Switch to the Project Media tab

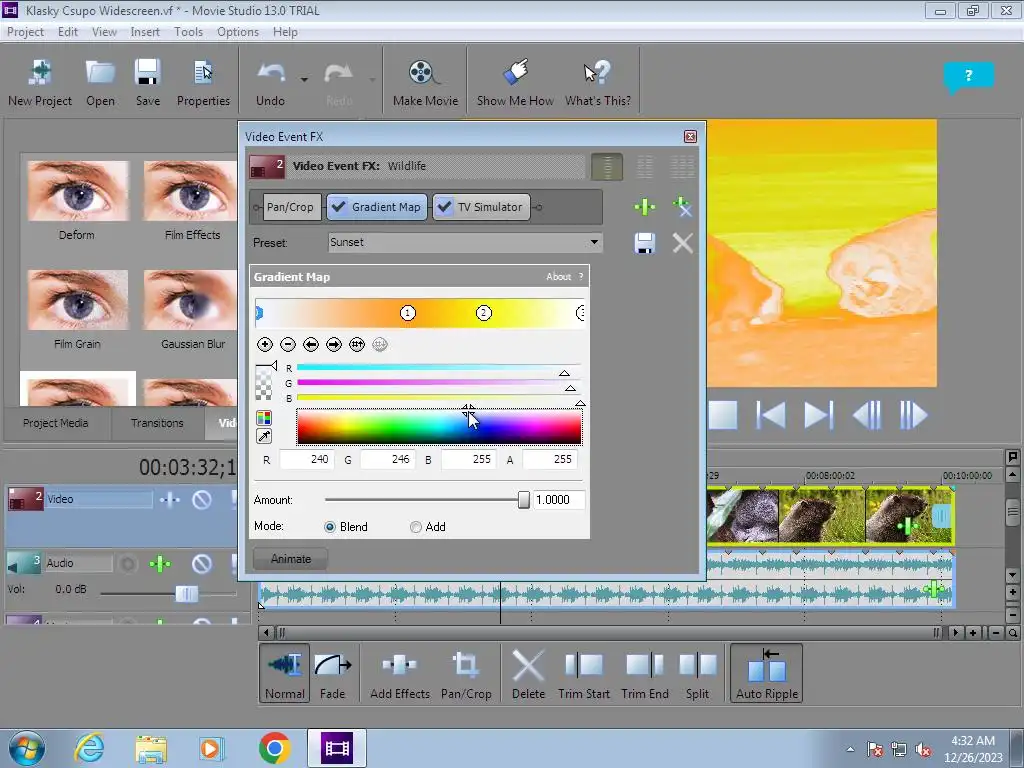point(56,423)
